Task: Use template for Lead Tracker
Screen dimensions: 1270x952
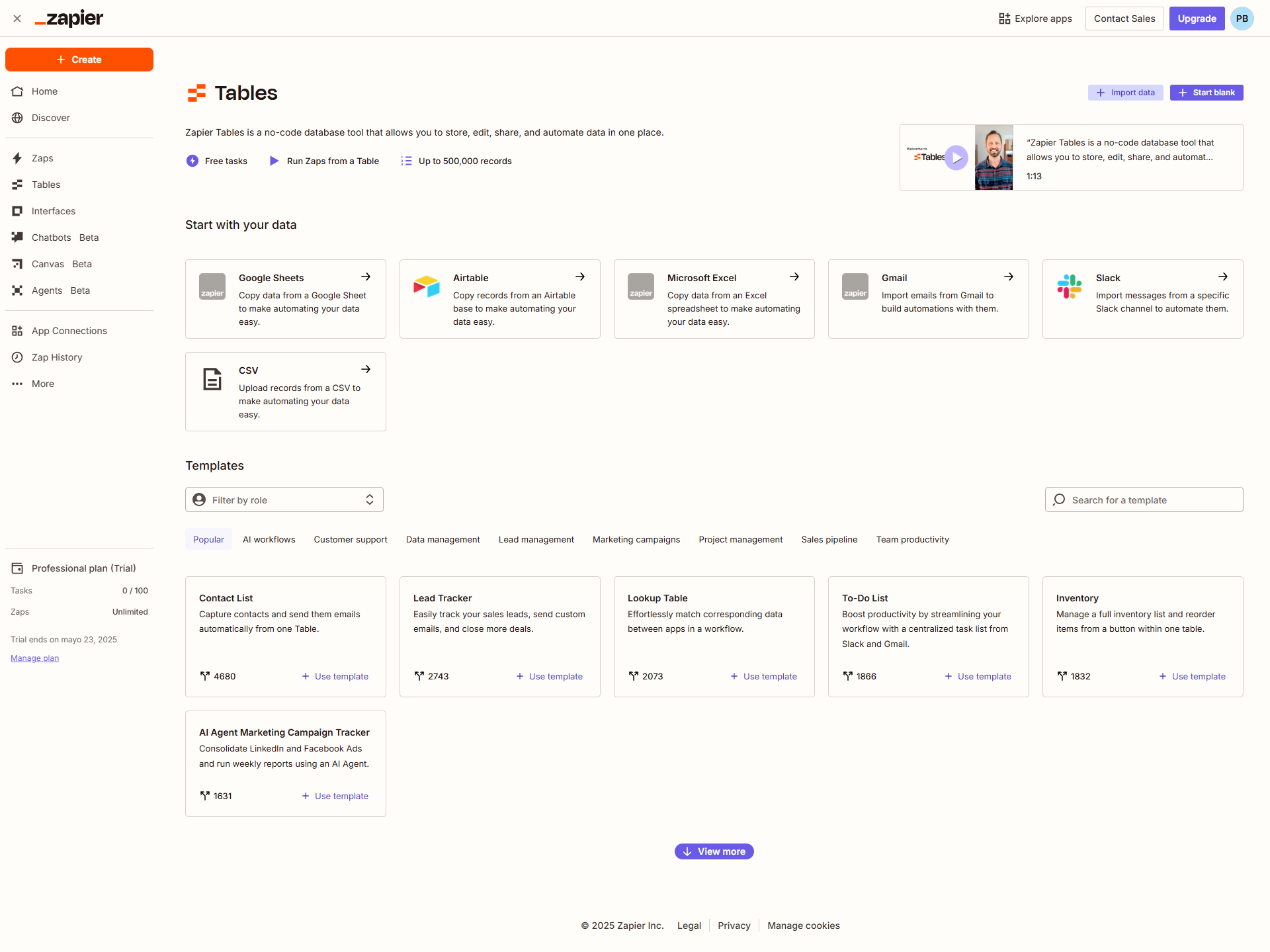Action: (x=550, y=676)
